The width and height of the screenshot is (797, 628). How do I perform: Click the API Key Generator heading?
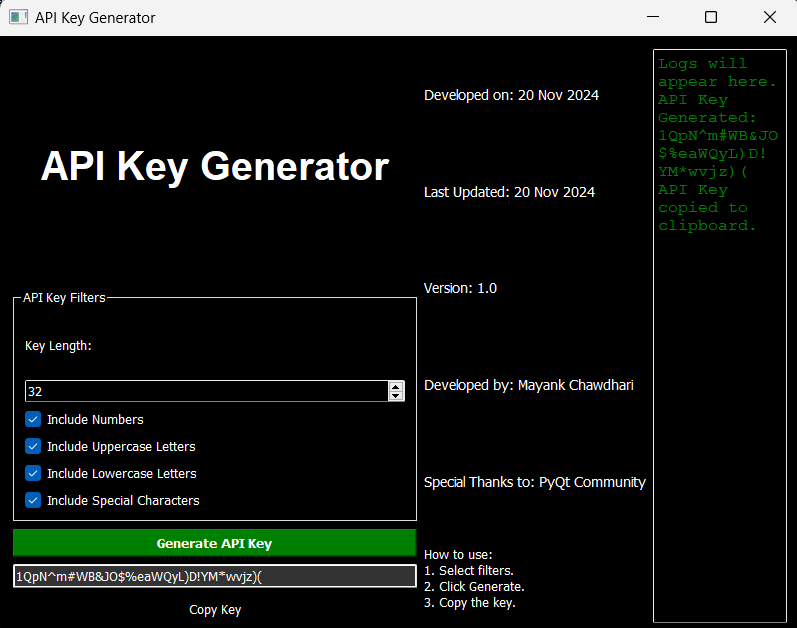215,166
